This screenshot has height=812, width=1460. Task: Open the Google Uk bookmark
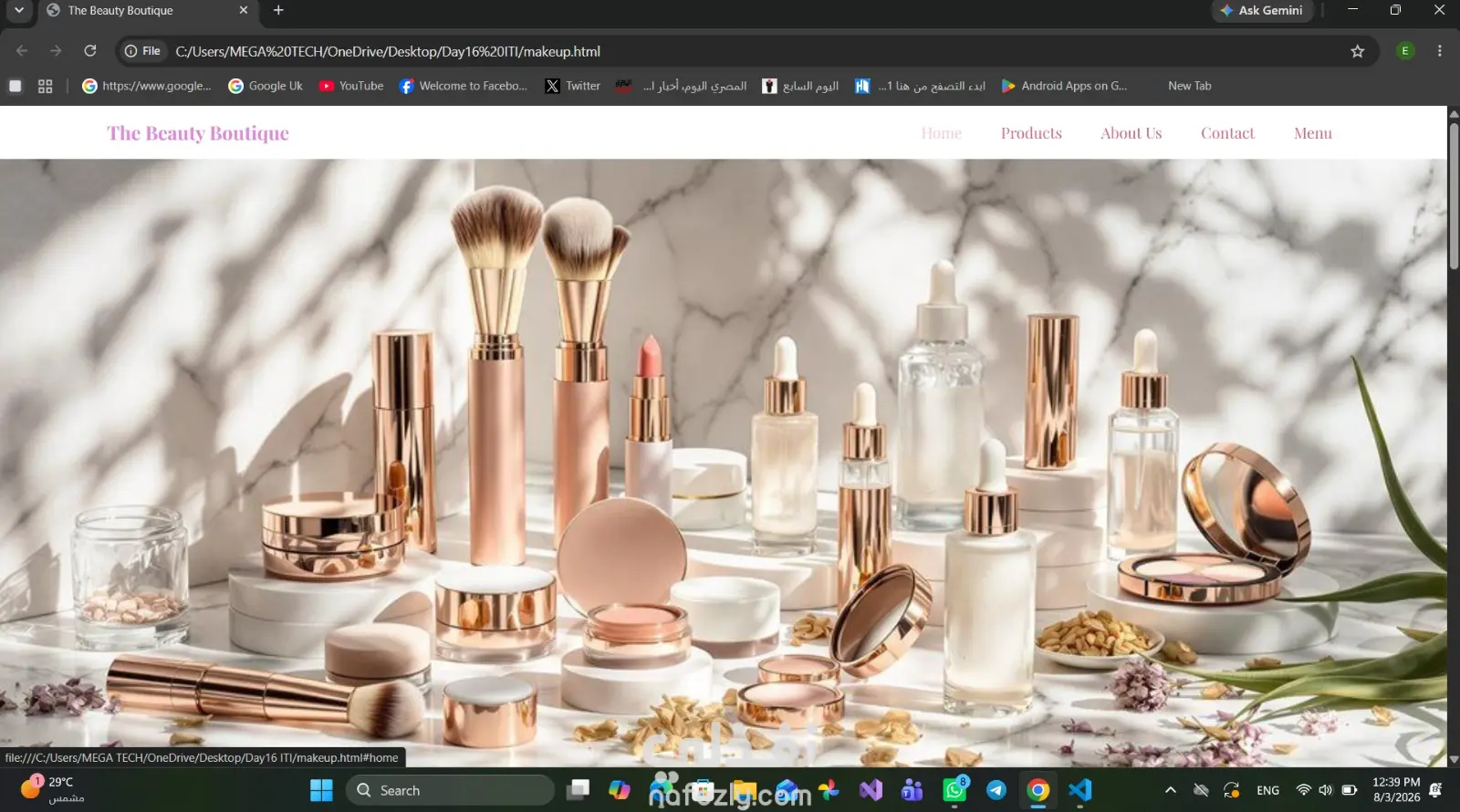(266, 86)
